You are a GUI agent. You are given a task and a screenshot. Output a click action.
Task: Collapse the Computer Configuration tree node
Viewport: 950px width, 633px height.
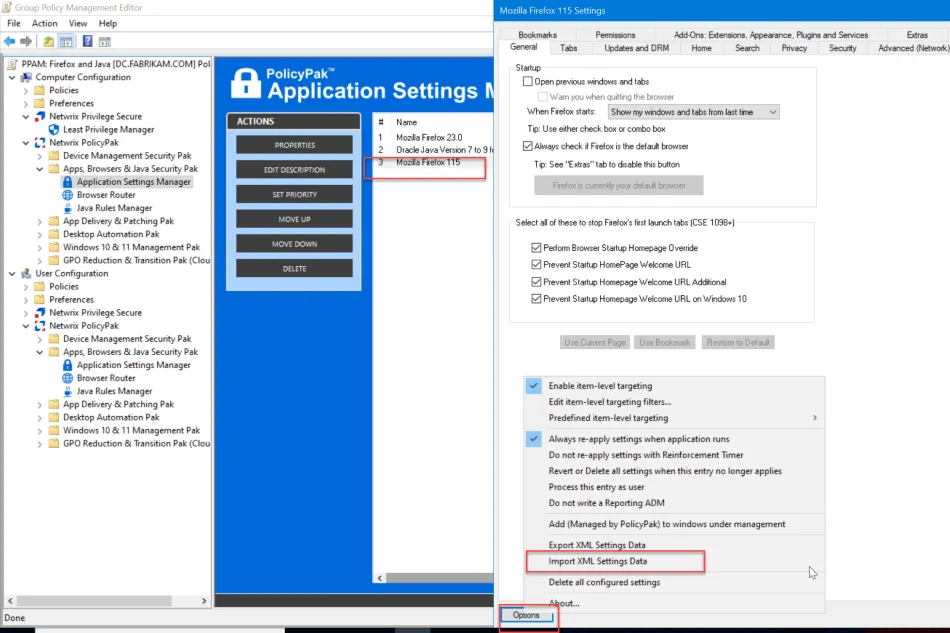tap(12, 78)
